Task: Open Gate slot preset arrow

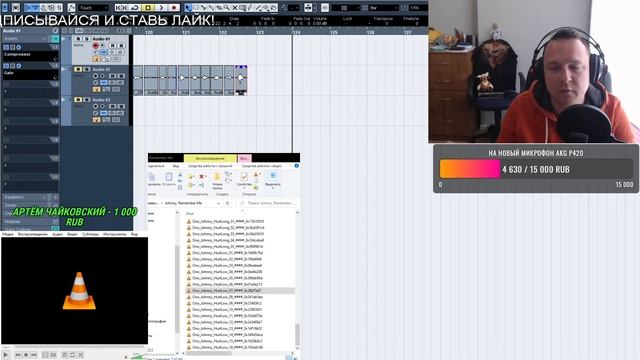Action: point(55,77)
